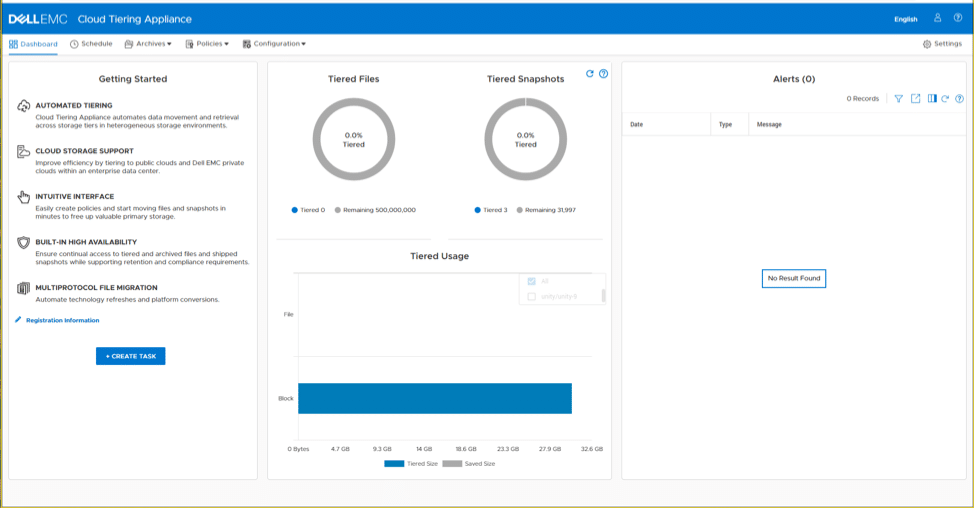
Task: Toggle the Tiered 3 legend entry
Action: tap(491, 210)
